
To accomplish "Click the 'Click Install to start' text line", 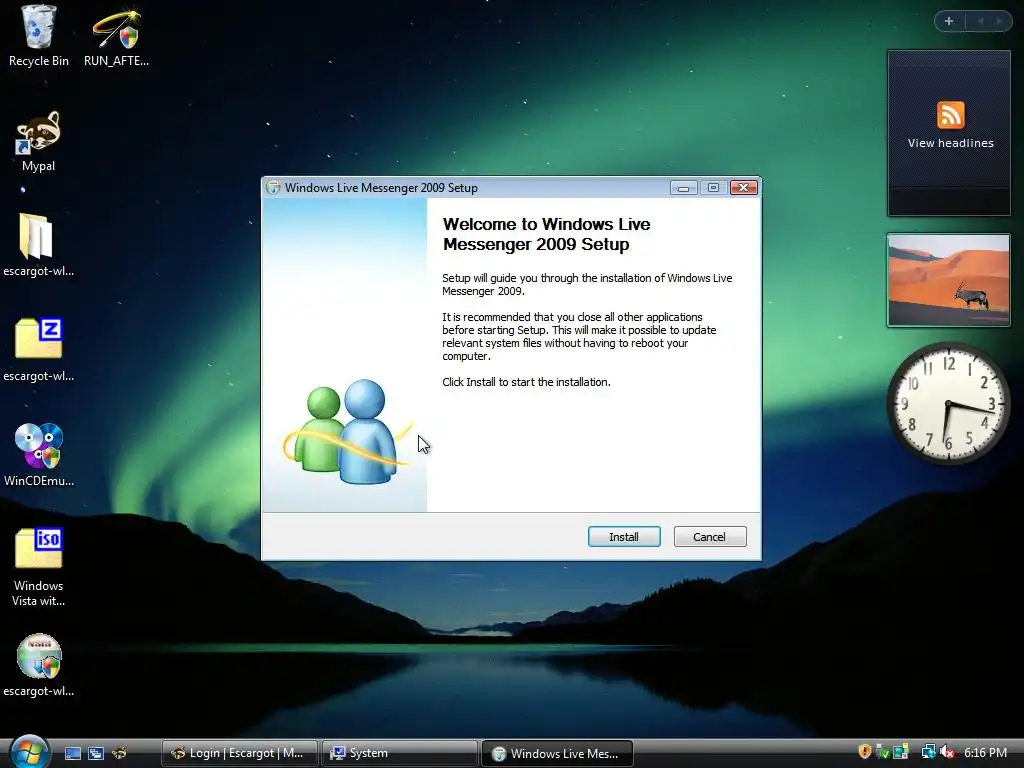I will pos(526,382).
